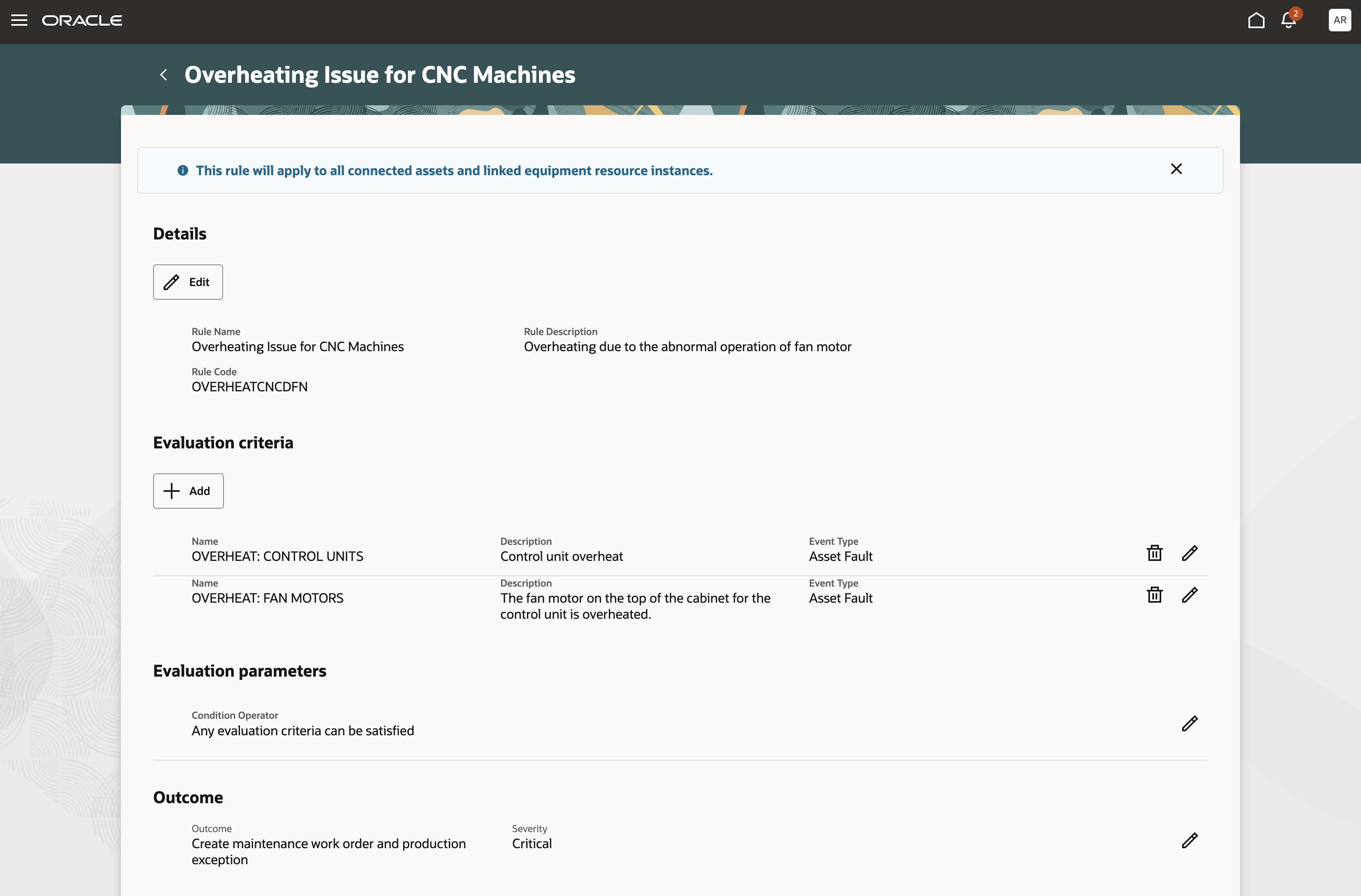Click the page title Overheating Issue heading

pos(380,75)
